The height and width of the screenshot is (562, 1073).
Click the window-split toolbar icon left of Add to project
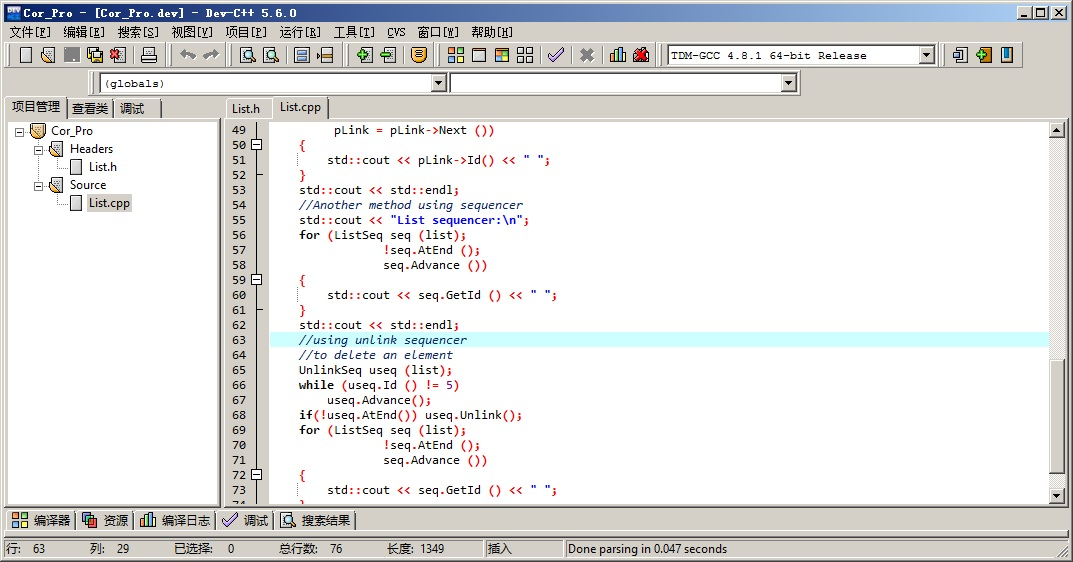pyautogui.click(x=325, y=55)
